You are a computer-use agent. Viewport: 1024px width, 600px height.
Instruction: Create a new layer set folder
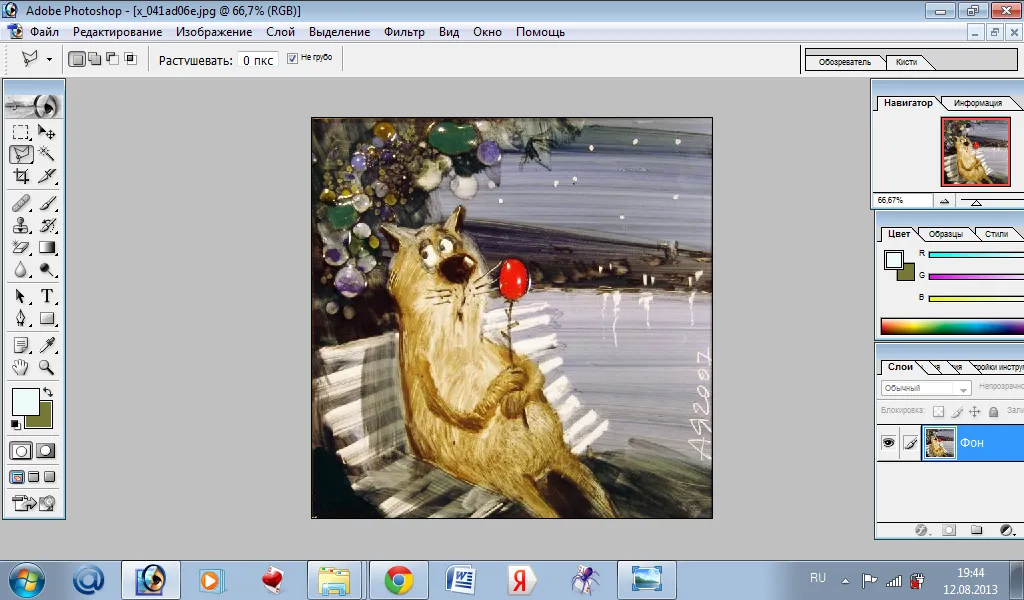pyautogui.click(x=976, y=530)
